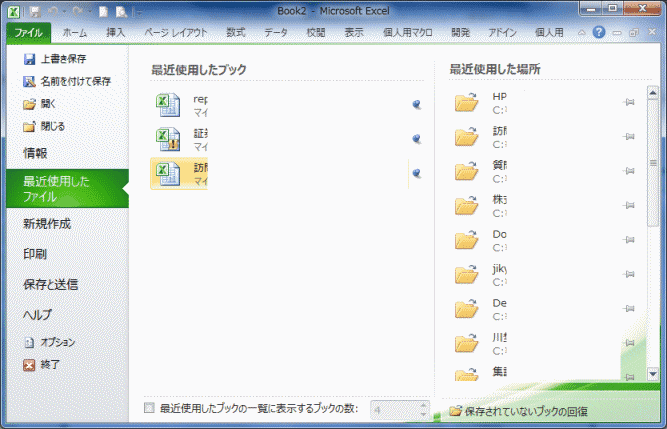This screenshot has width=667, height=429.
Task: Switch to the 挿入 tab
Action: (116, 33)
